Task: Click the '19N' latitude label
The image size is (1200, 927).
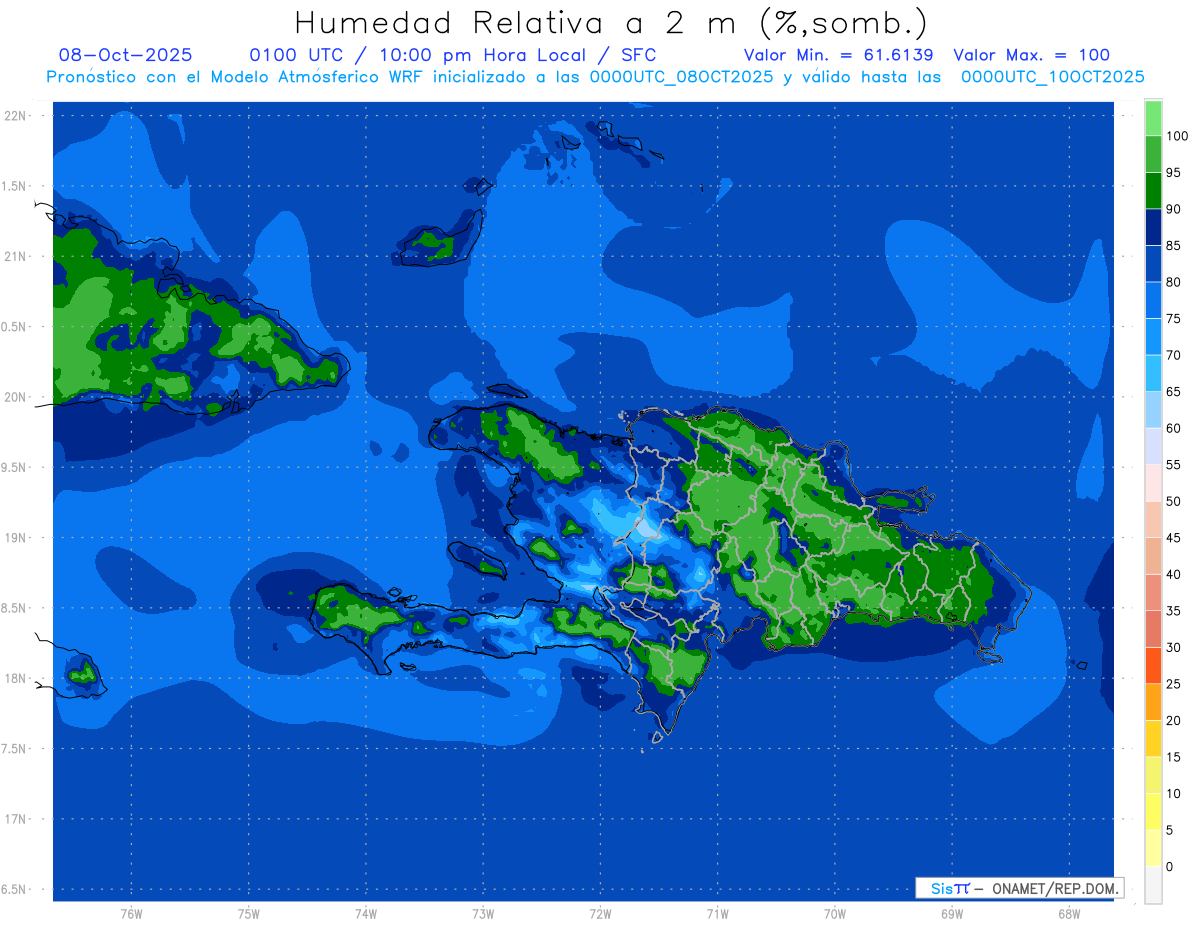Action: tap(16, 538)
